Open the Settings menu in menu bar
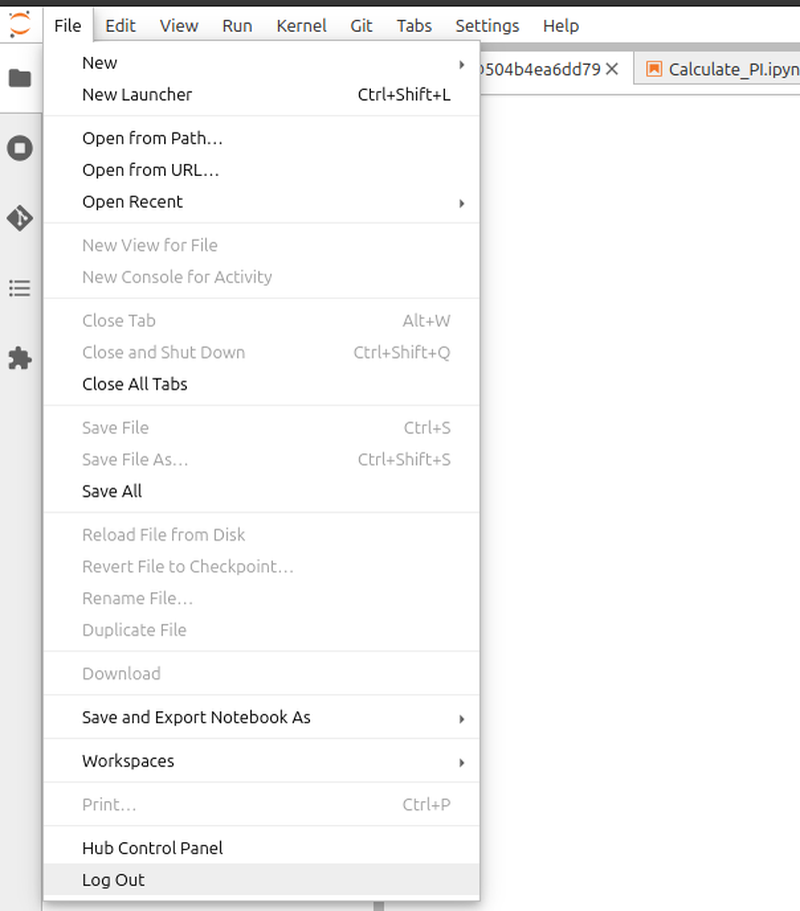Image resolution: width=800 pixels, height=911 pixels. click(487, 25)
